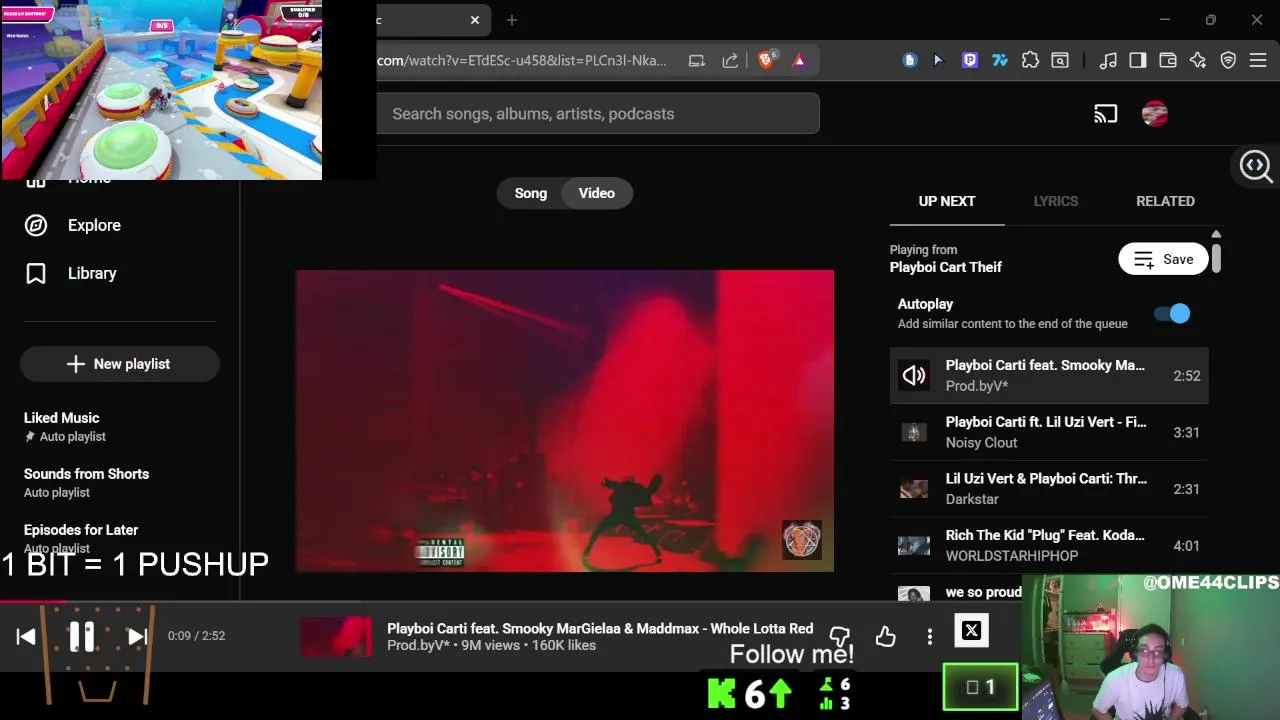Play Lil Uzi Vert & Playboi Carti: Thr... track
1280x720 pixels.
click(x=1049, y=489)
